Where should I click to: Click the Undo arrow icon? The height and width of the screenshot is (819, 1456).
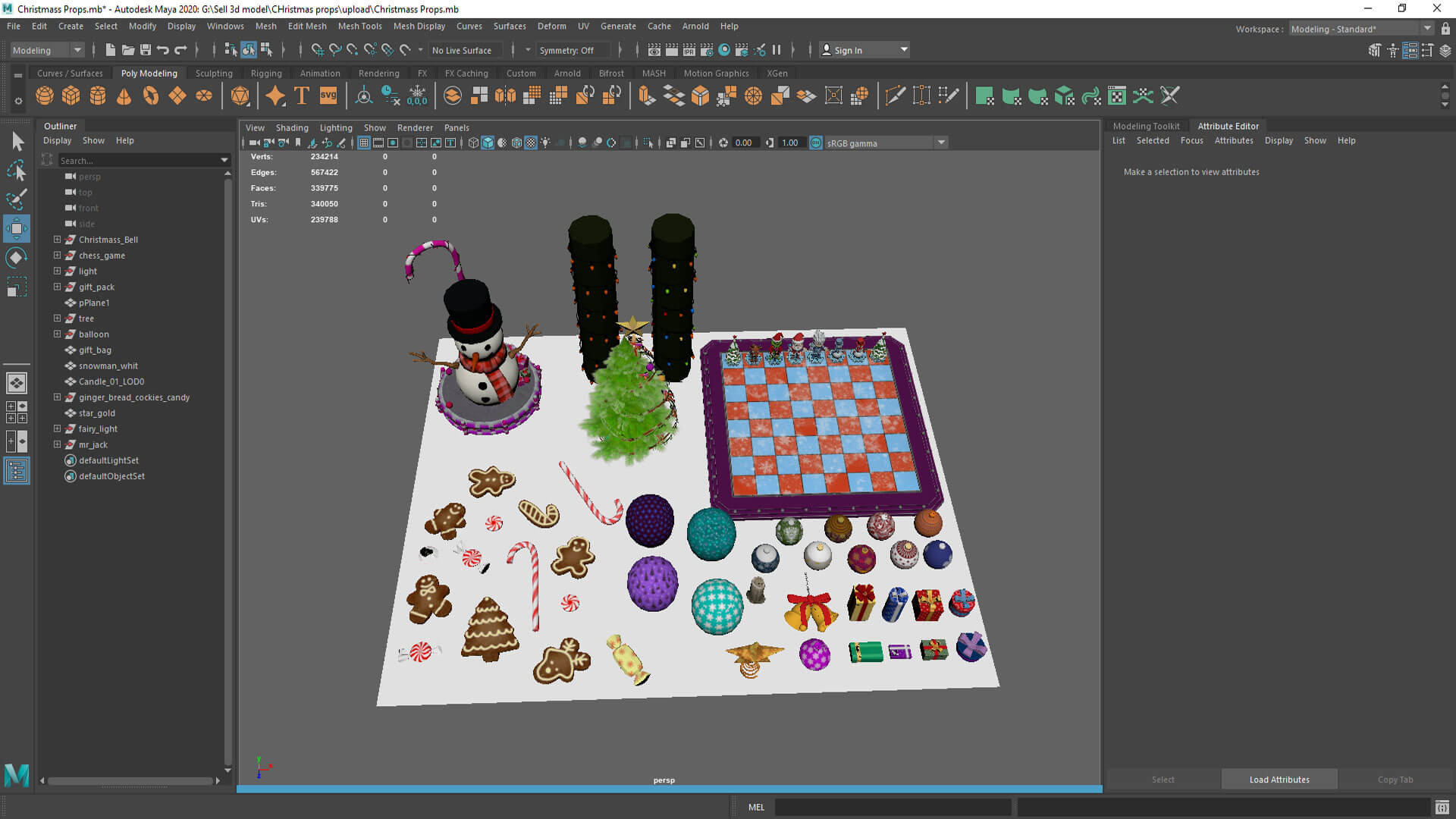[162, 50]
